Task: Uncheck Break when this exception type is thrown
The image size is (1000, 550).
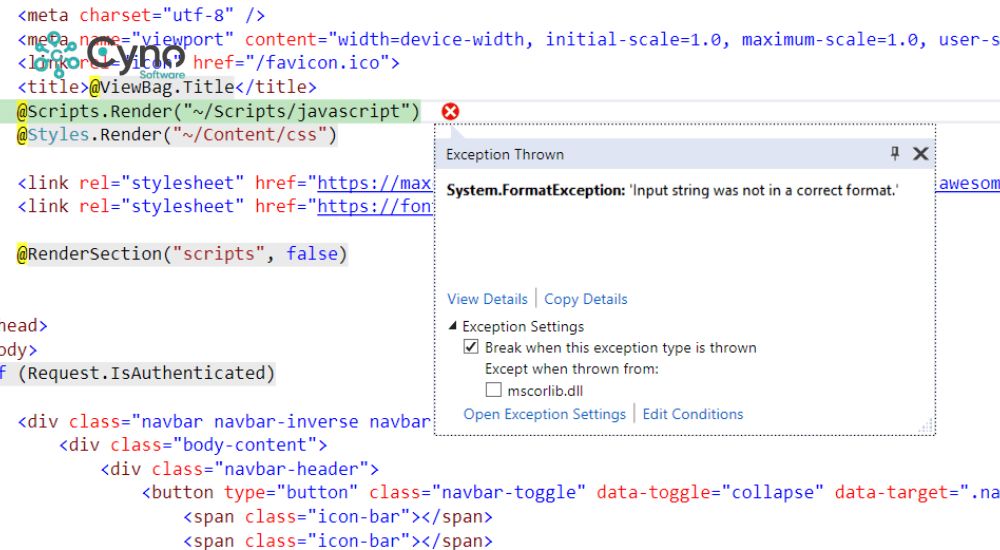Action: point(471,348)
